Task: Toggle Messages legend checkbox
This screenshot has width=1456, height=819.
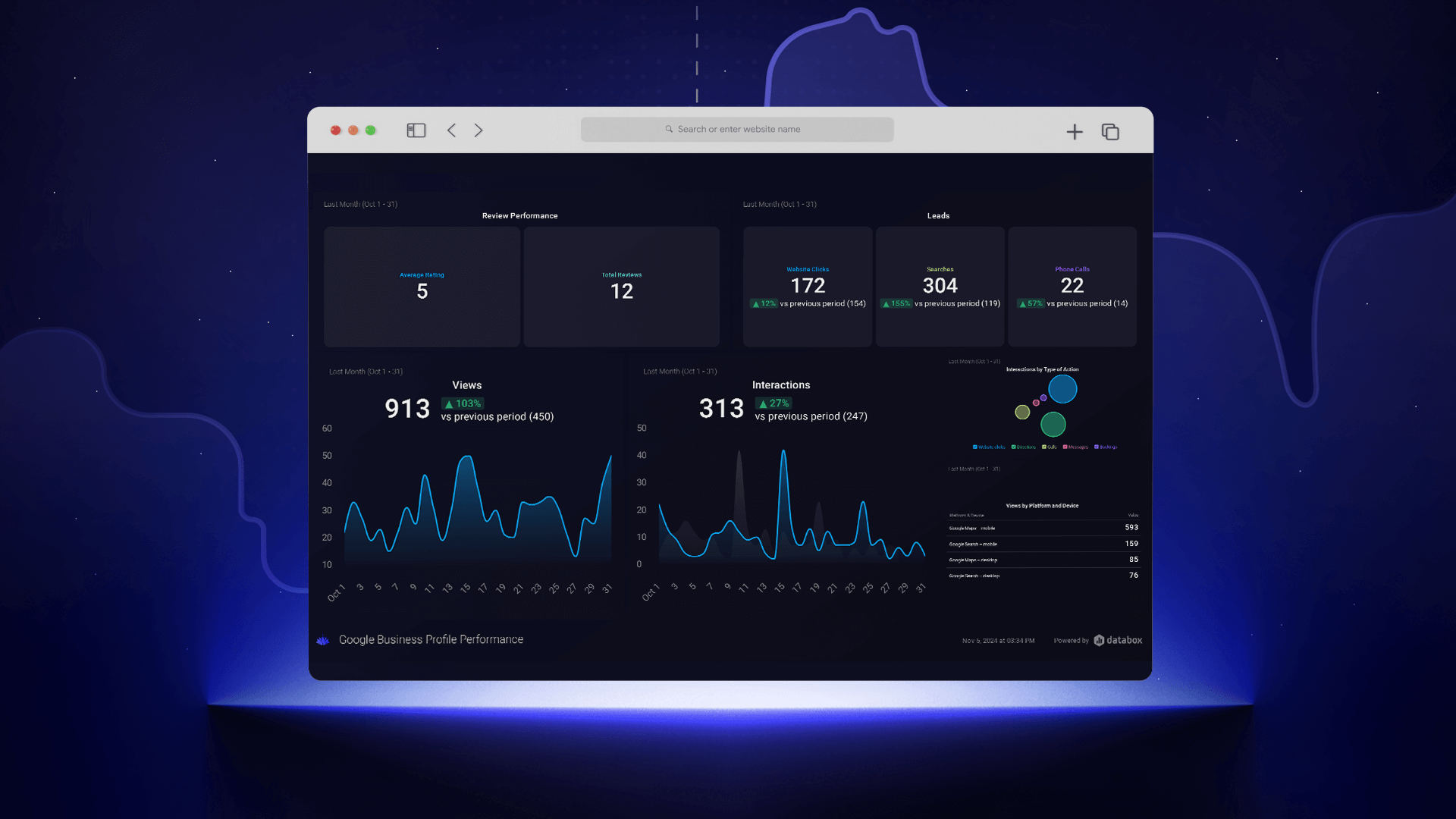Action: (x=1065, y=447)
